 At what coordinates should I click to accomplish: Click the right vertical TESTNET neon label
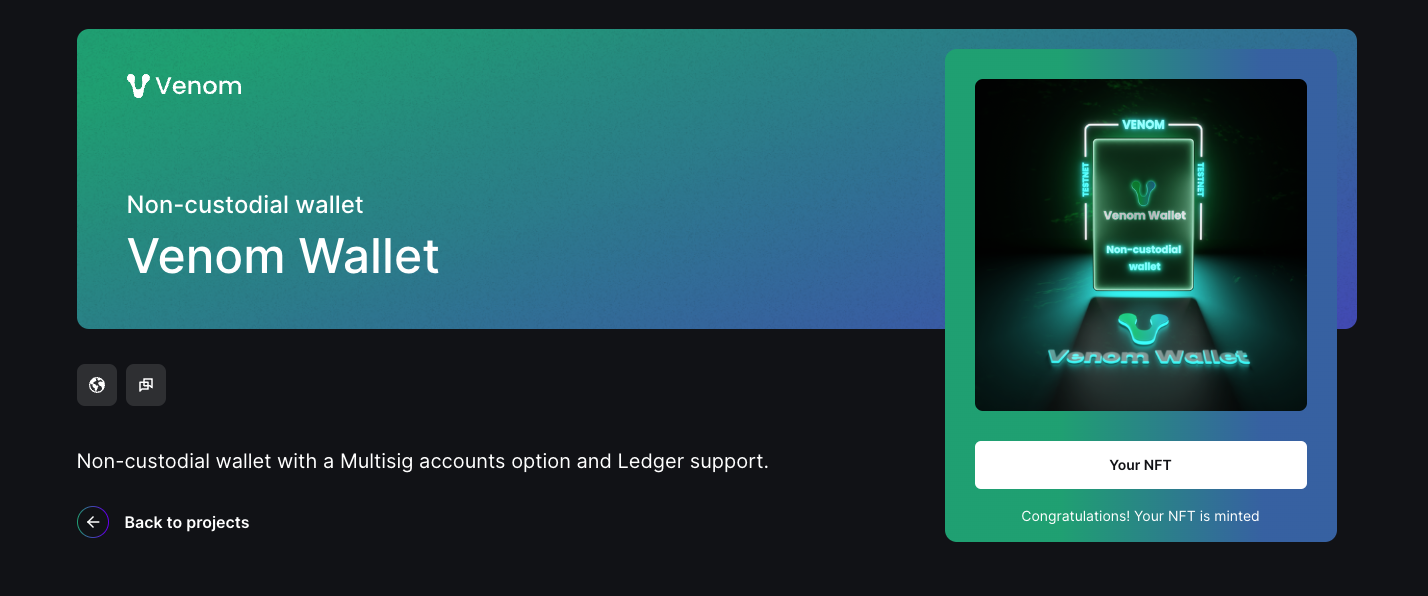point(1200,180)
